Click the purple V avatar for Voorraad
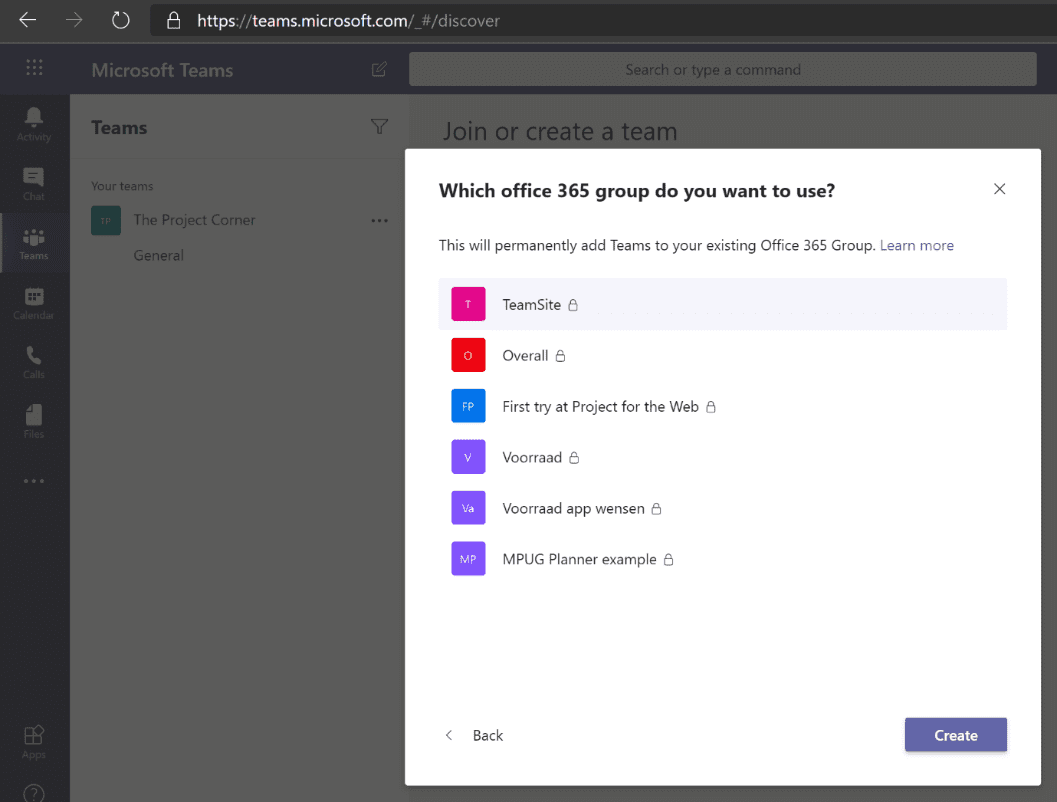The width and height of the screenshot is (1057, 802). [468, 457]
